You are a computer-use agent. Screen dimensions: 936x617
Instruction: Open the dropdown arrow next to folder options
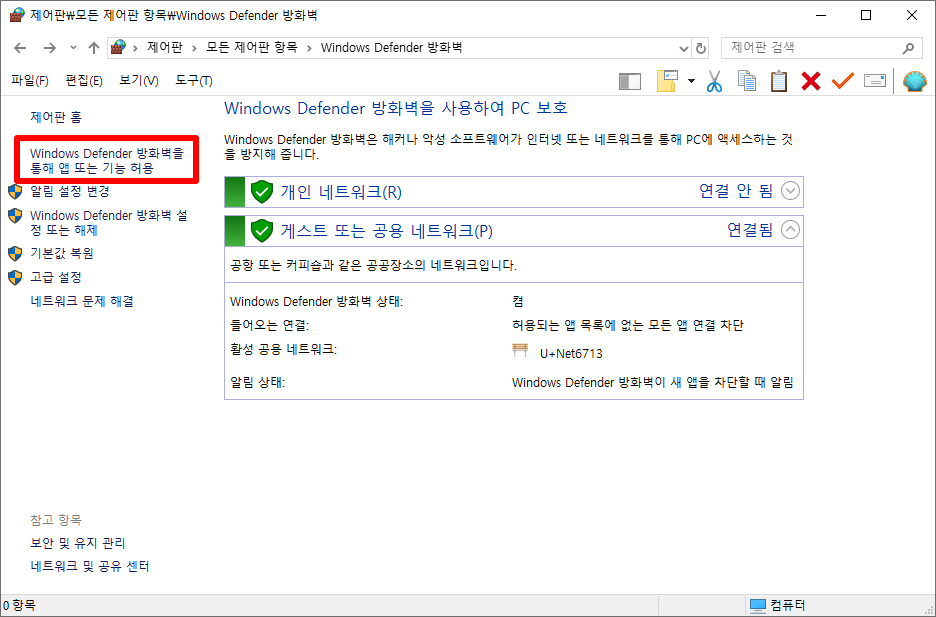point(691,81)
